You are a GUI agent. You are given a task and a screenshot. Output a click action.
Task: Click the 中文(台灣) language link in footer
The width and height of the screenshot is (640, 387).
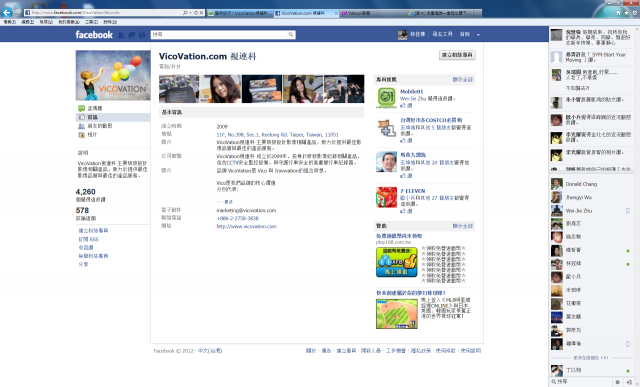[x=210, y=351]
